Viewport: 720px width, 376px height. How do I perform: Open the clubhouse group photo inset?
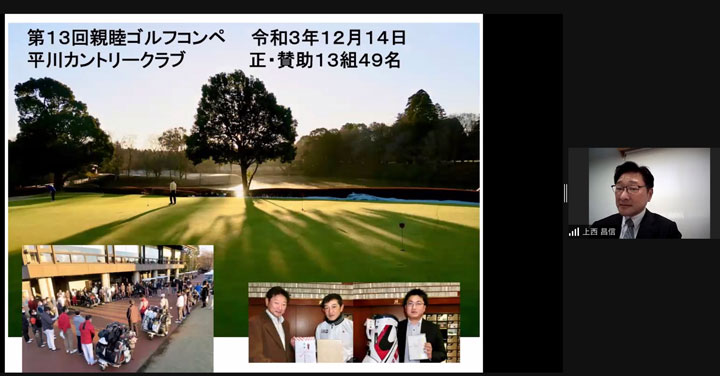point(118,308)
